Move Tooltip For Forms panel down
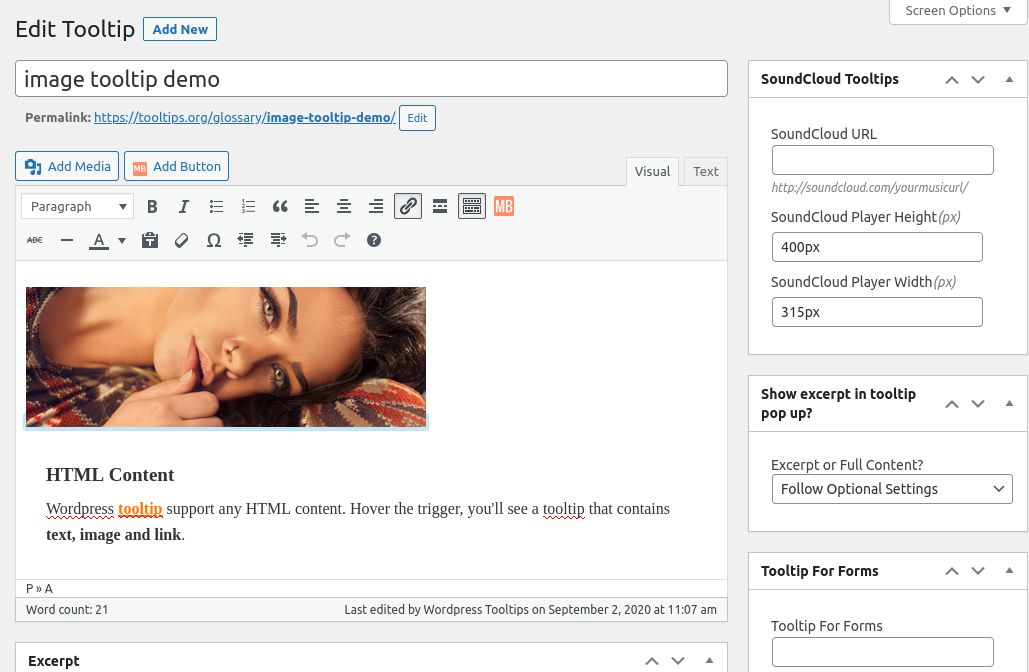Viewport: 1029px width, 672px height. tap(978, 571)
